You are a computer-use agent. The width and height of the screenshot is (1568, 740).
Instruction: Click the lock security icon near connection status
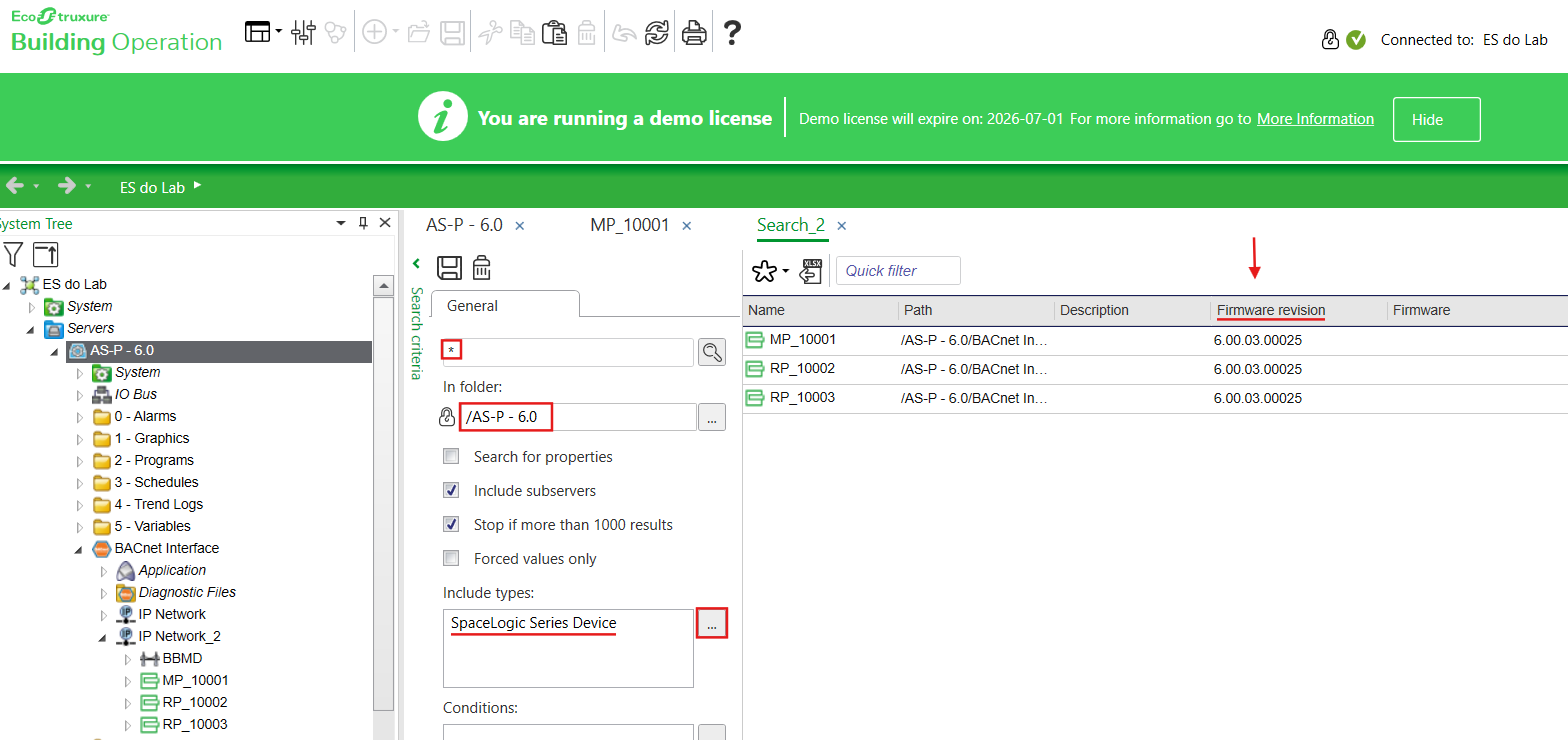[x=1329, y=40]
